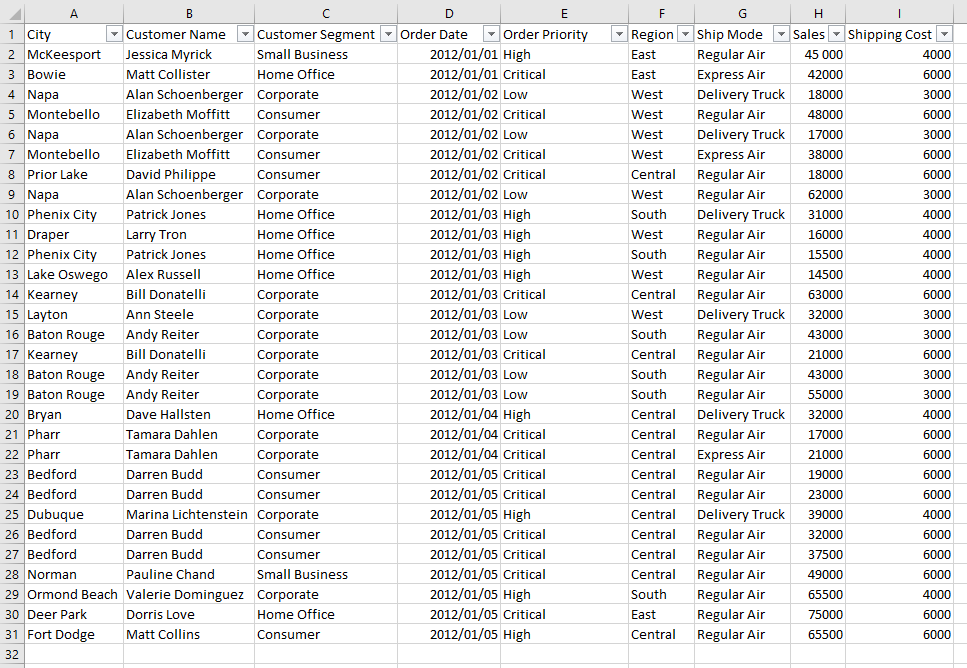Image resolution: width=967 pixels, height=668 pixels.
Task: Click the McKeesport cell
Action: tap(74, 54)
